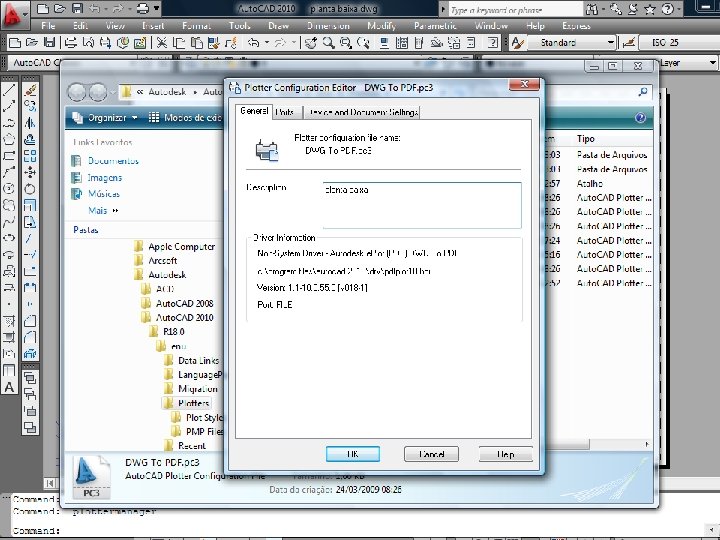
Task: Click Cancel in the Plotter Configuration Editor
Action: [431, 454]
